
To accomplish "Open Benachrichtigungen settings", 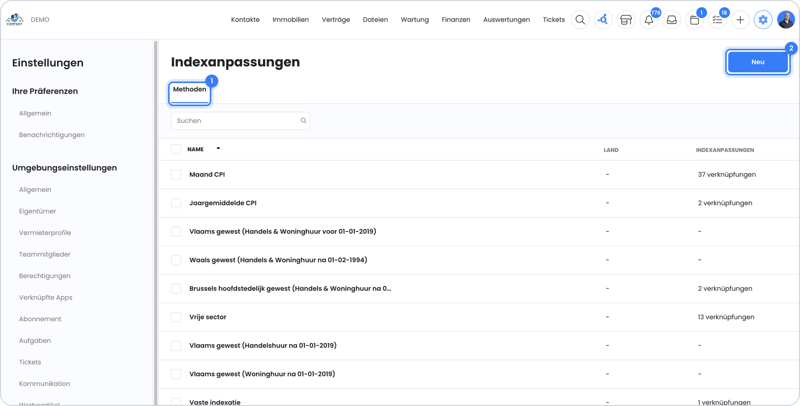I will (52, 135).
